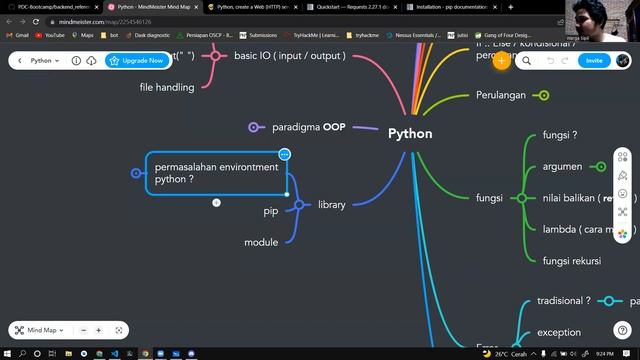The height and width of the screenshot is (360, 640).
Task: Collapse the library branch node circle
Action: [300, 204]
